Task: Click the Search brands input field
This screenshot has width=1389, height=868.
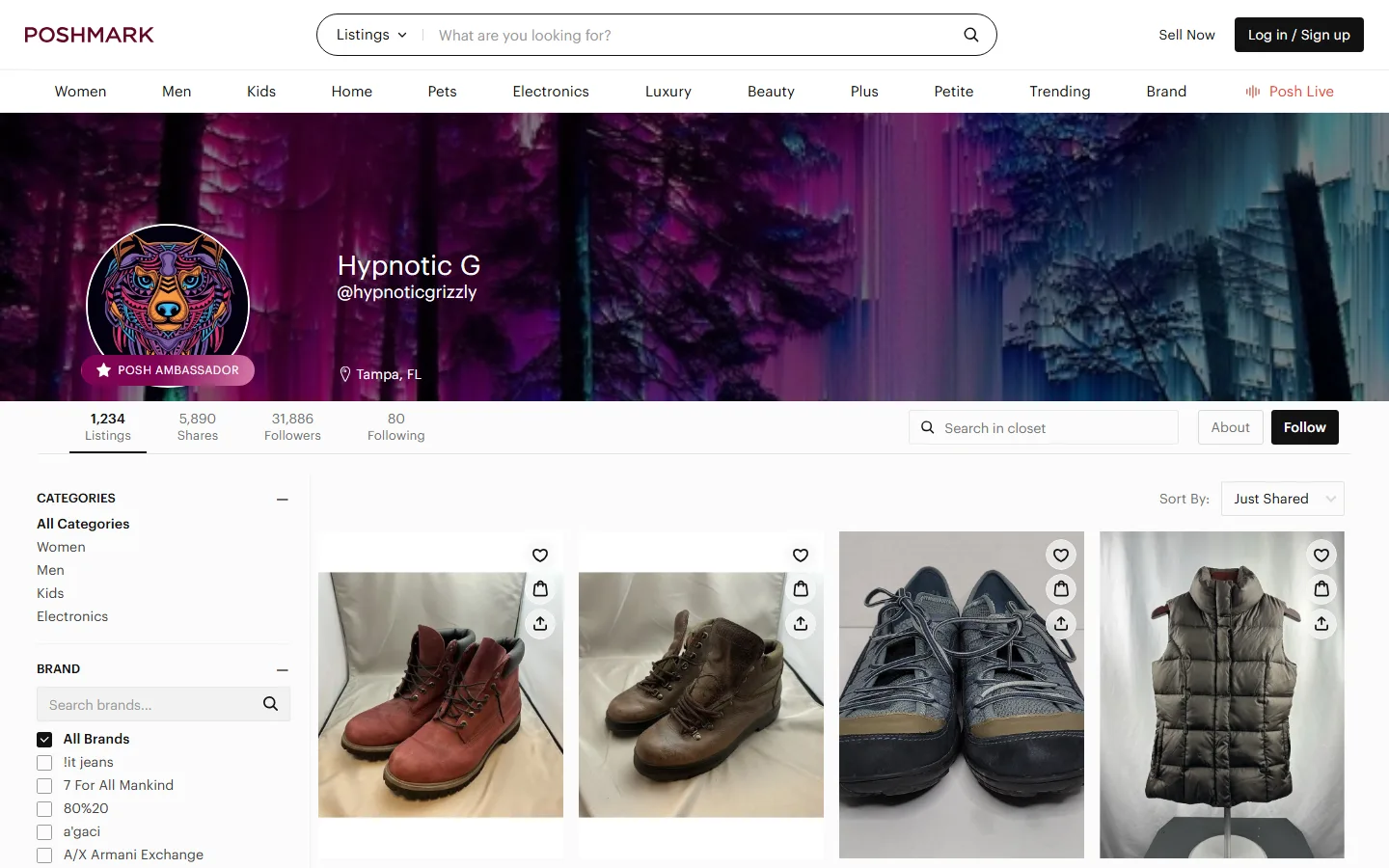Action: 164,704
